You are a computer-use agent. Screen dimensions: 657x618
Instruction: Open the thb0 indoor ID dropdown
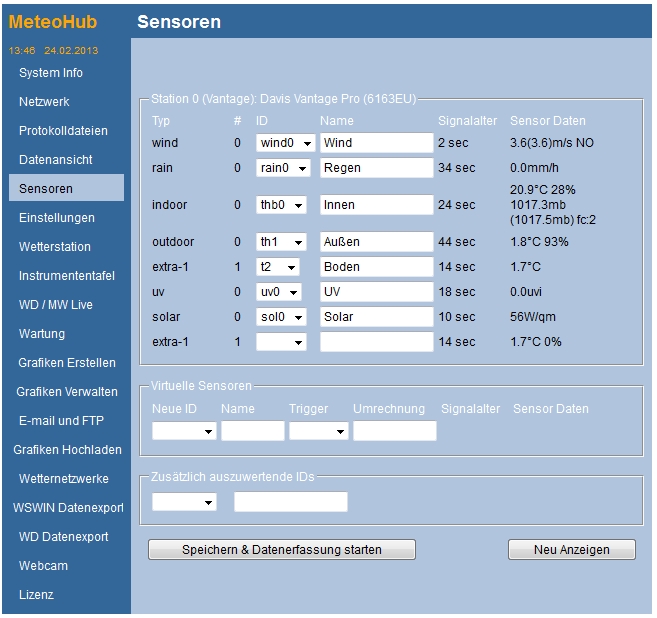coord(283,205)
